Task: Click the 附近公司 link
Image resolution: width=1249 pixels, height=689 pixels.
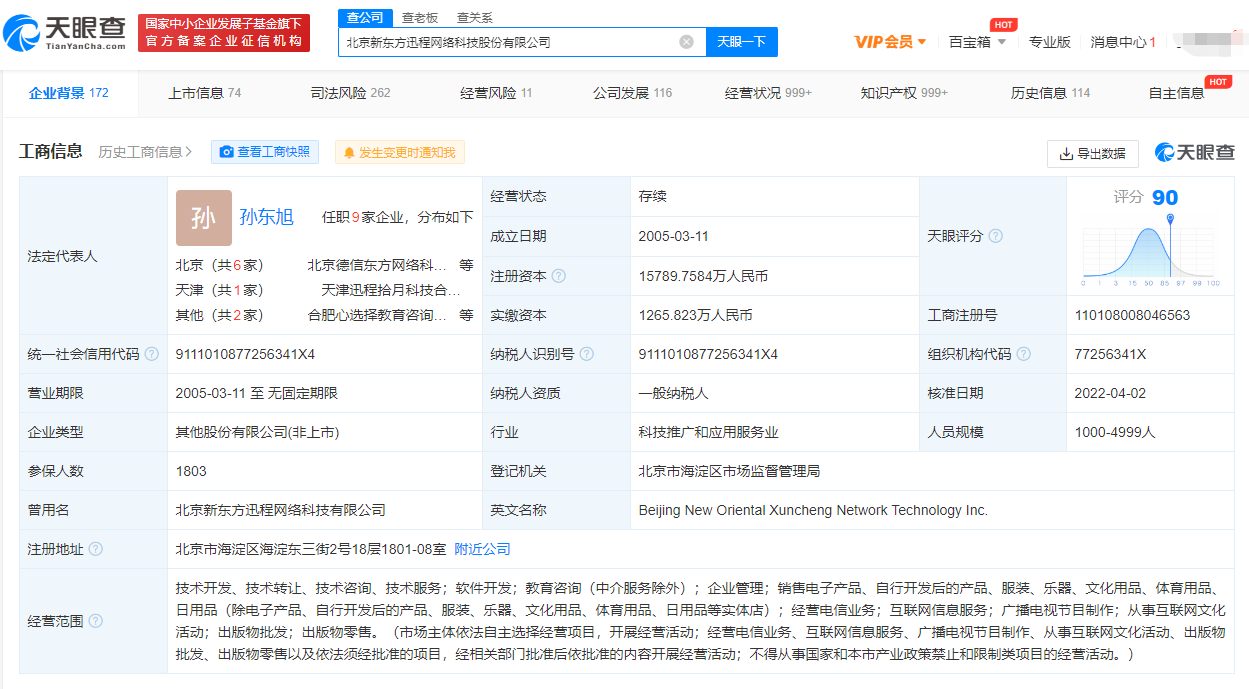Action: (482, 549)
